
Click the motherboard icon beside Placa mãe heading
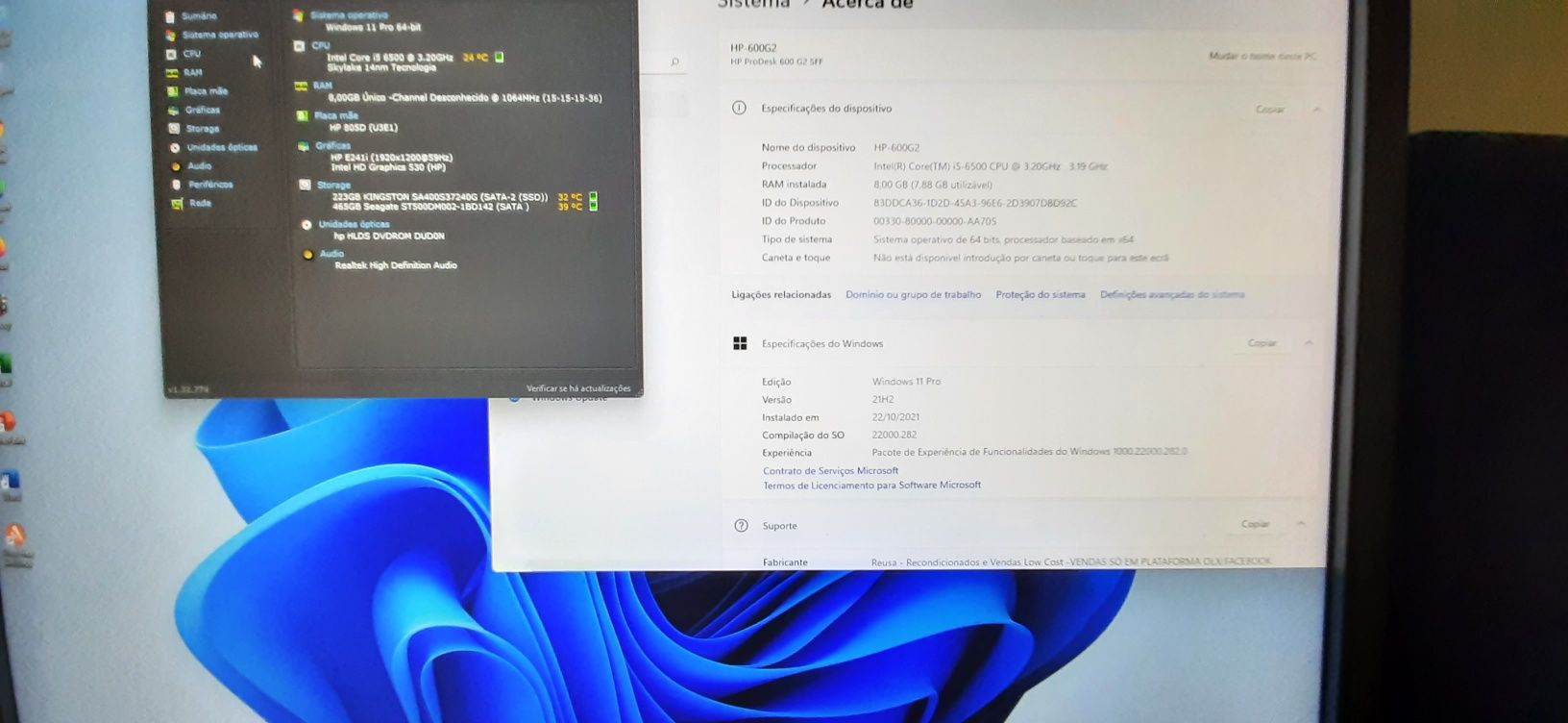[x=302, y=115]
